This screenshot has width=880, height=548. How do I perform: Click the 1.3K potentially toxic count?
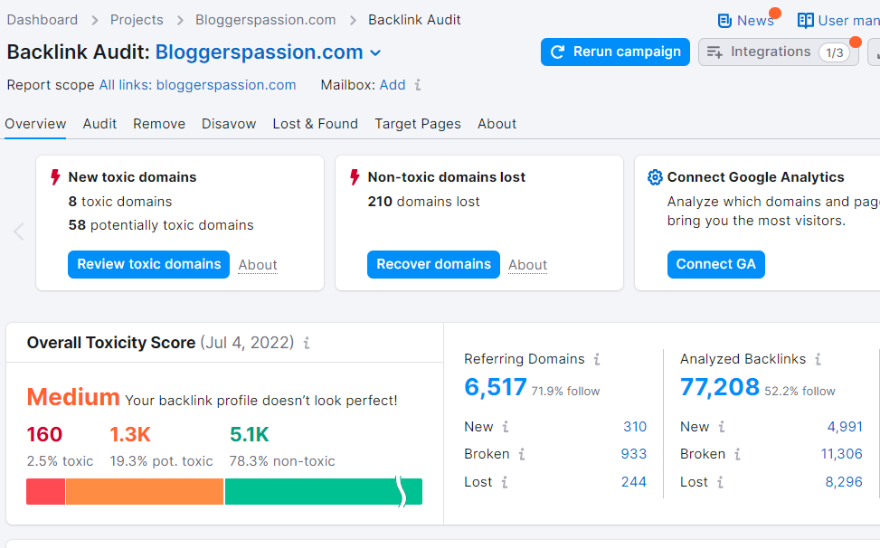click(130, 434)
